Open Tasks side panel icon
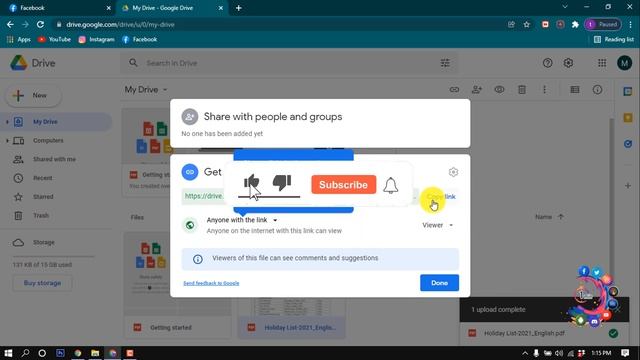This screenshot has width=640, height=360. [x=628, y=144]
